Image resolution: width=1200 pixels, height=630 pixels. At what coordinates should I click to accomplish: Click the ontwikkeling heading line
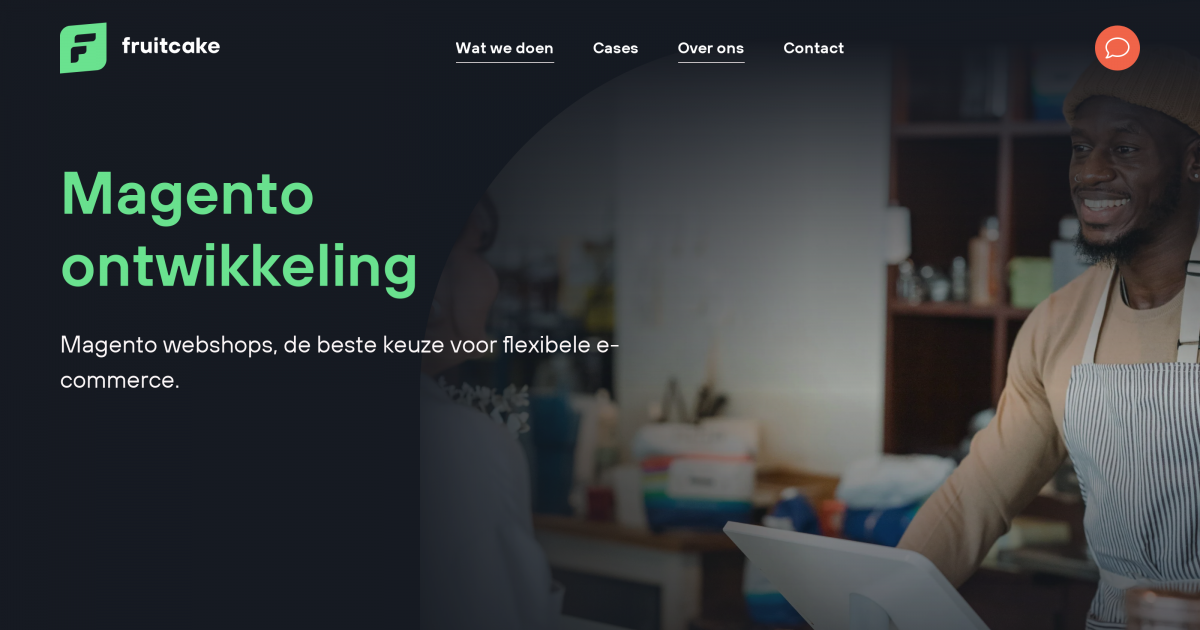[x=239, y=267]
